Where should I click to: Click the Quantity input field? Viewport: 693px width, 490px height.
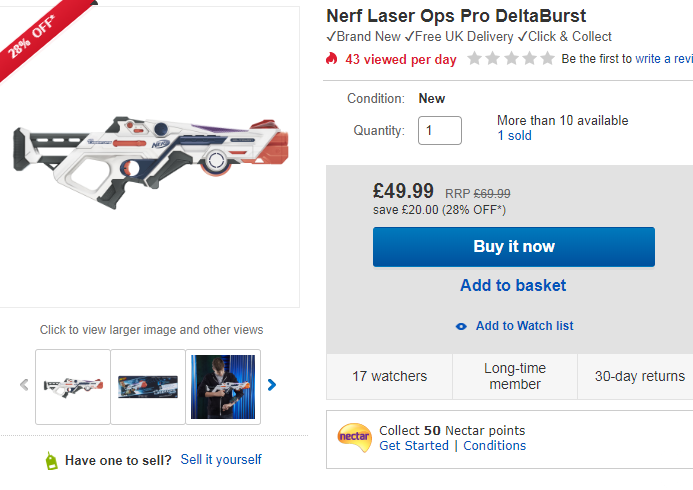(x=440, y=130)
